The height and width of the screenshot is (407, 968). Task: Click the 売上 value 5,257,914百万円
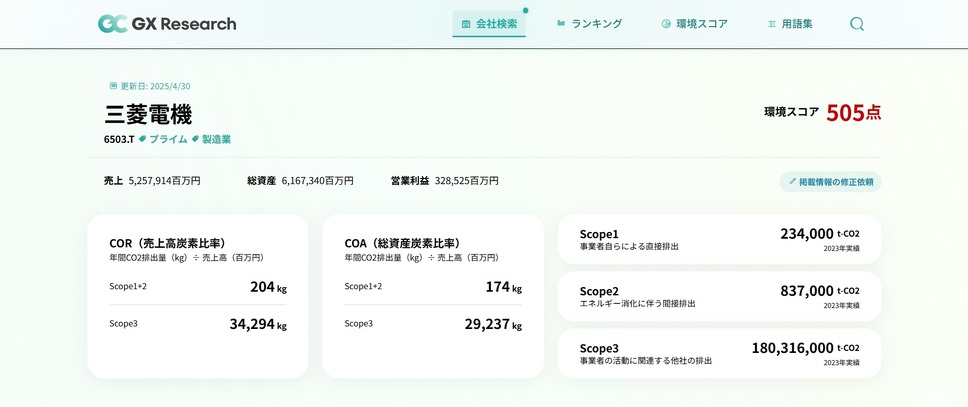164,181
